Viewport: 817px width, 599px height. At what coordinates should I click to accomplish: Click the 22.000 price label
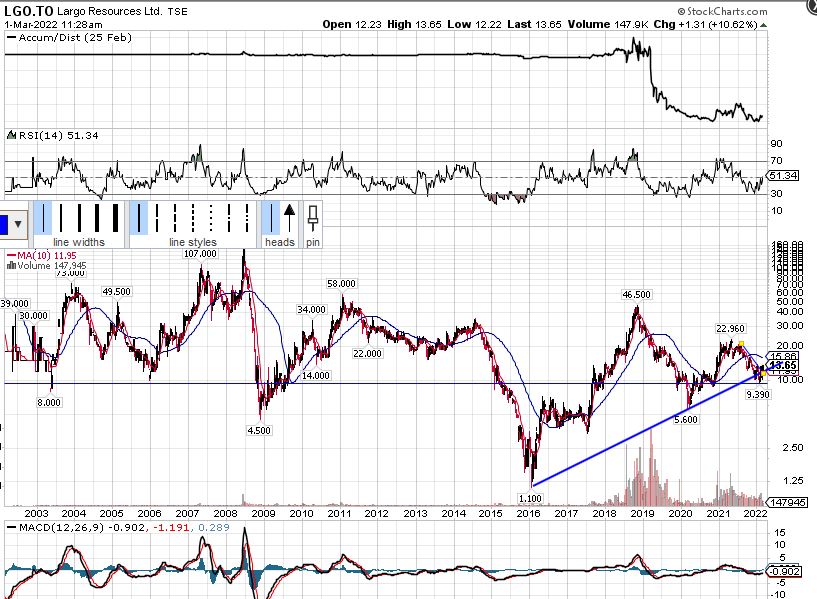point(367,354)
